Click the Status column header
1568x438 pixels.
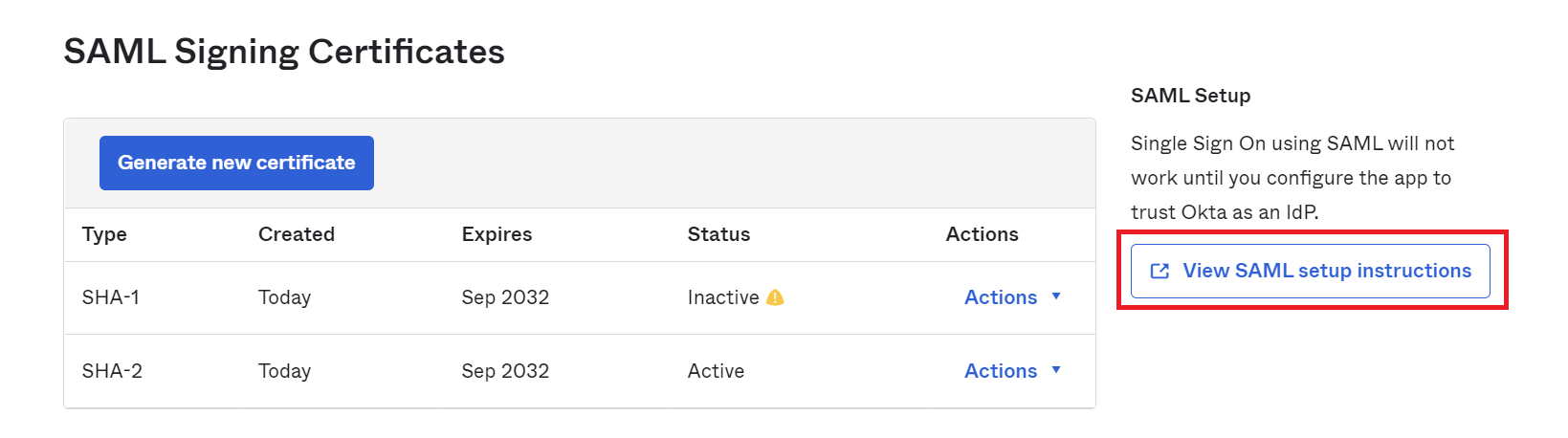point(718,234)
